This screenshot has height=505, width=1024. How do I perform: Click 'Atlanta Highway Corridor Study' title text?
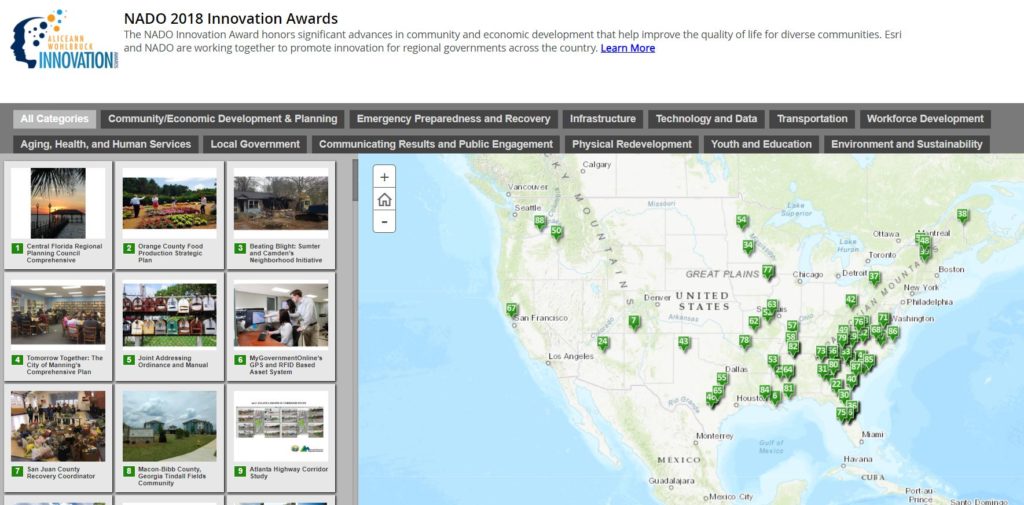click(x=289, y=473)
